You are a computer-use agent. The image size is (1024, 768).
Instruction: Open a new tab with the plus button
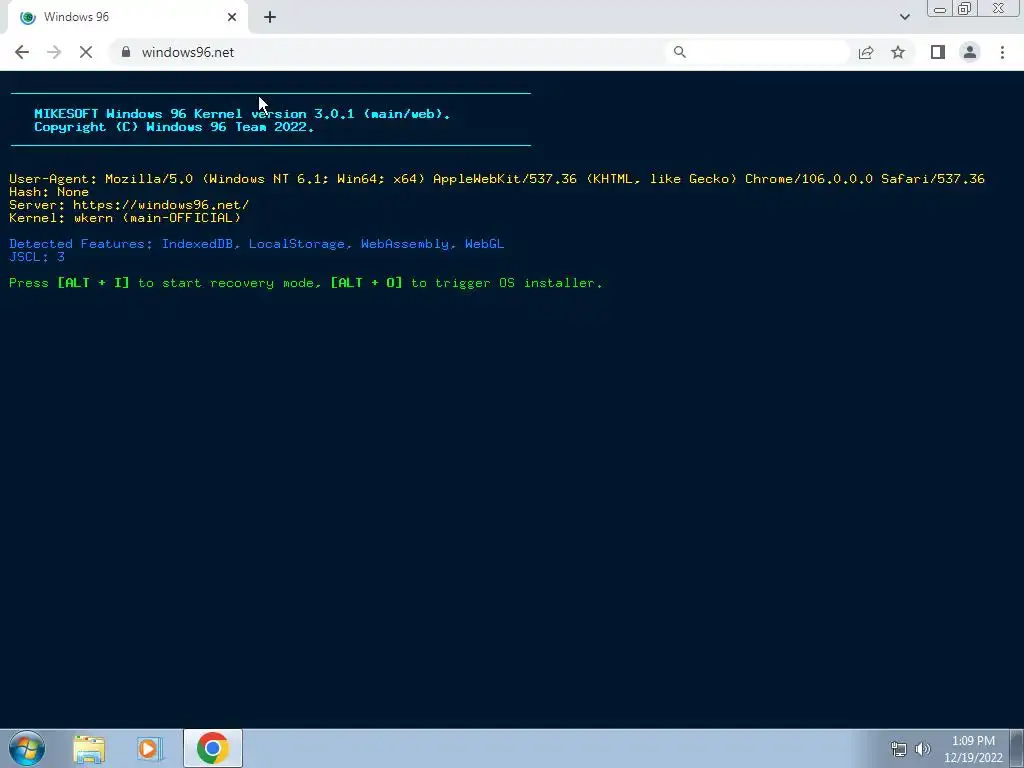[270, 17]
